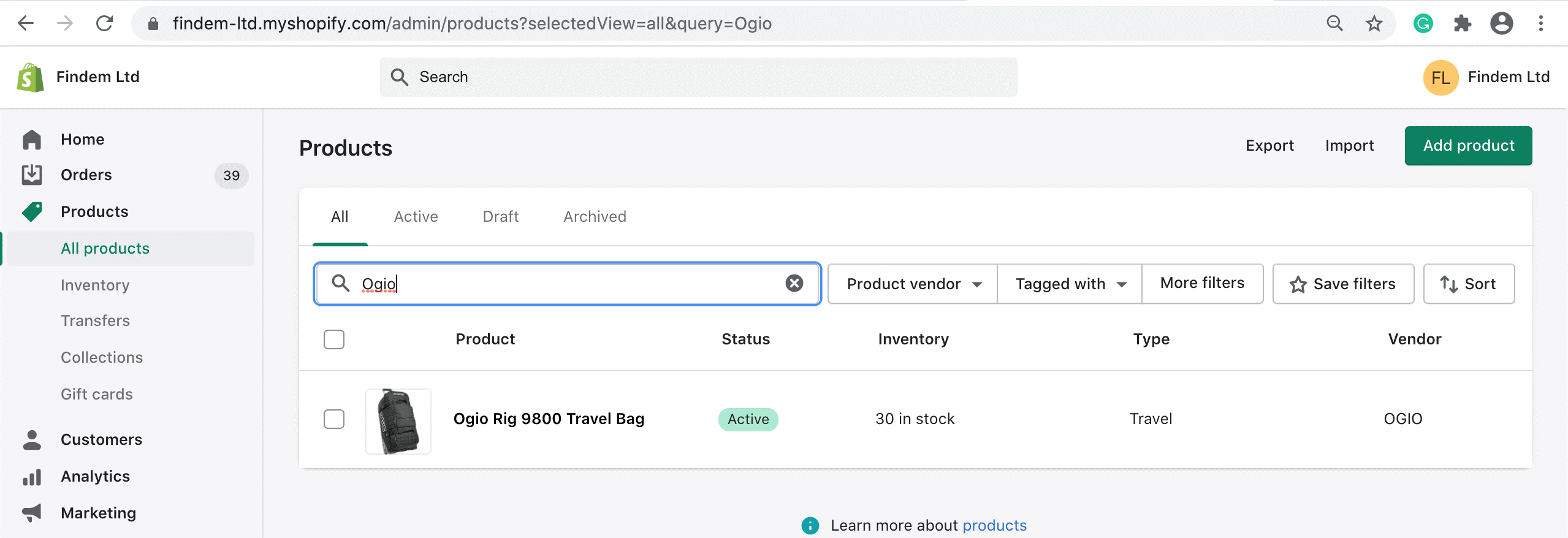Click the Home house icon in sidebar
This screenshot has height=538, width=1568.
[x=32, y=140]
